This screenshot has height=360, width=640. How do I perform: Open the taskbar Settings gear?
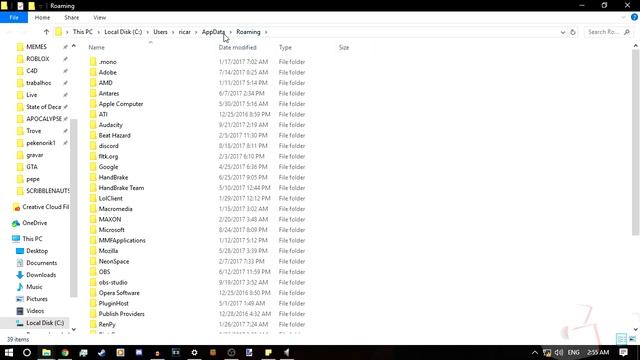pyautogui.click(x=194, y=352)
